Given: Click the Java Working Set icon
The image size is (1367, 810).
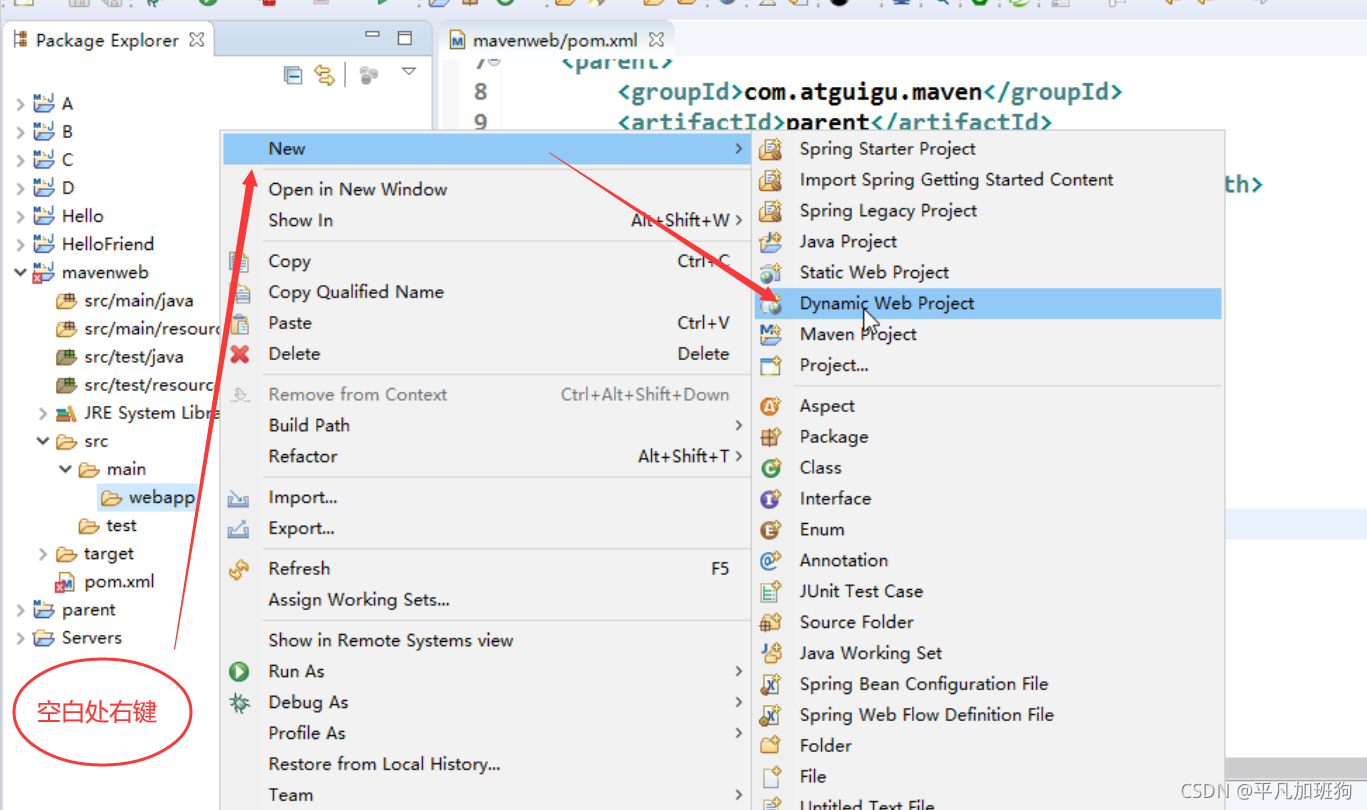Looking at the screenshot, I should (770, 654).
